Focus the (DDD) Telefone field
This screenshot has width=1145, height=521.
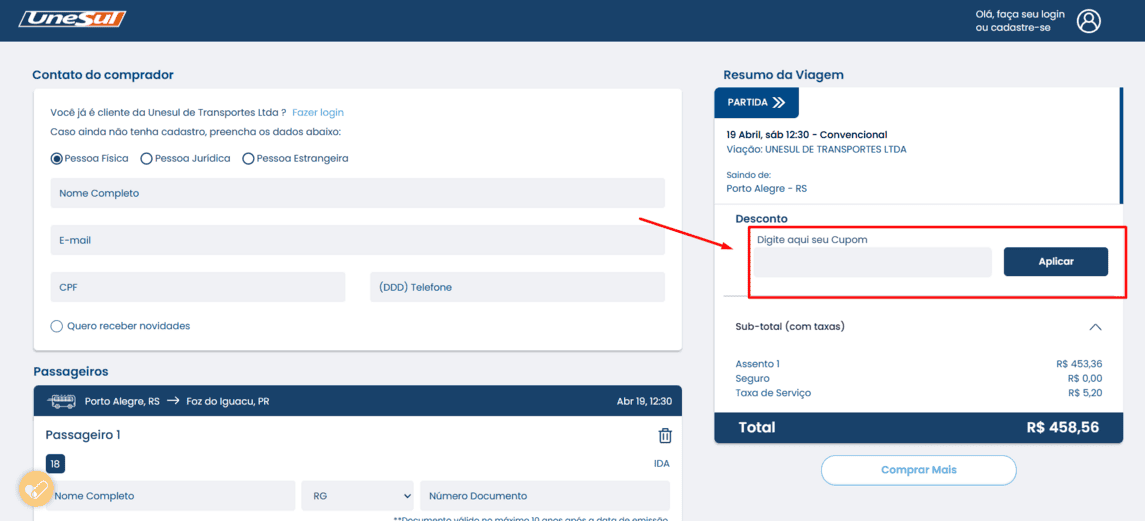pyautogui.click(x=518, y=287)
